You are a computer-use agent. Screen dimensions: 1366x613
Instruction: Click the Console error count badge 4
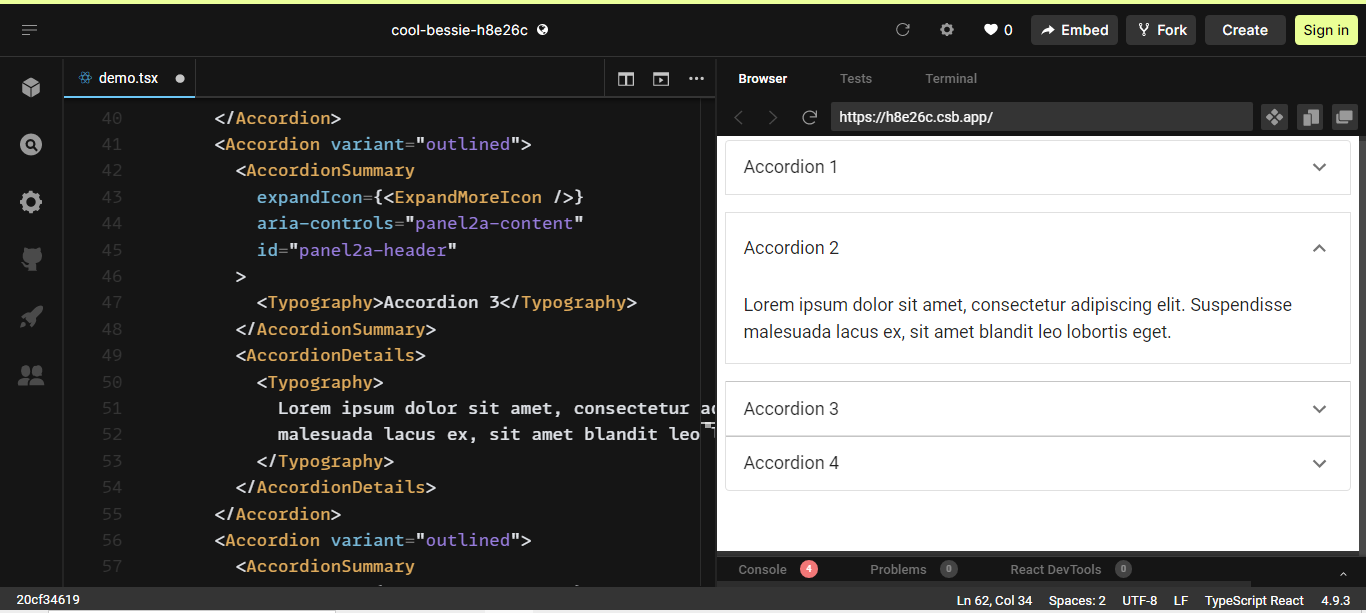coord(809,569)
